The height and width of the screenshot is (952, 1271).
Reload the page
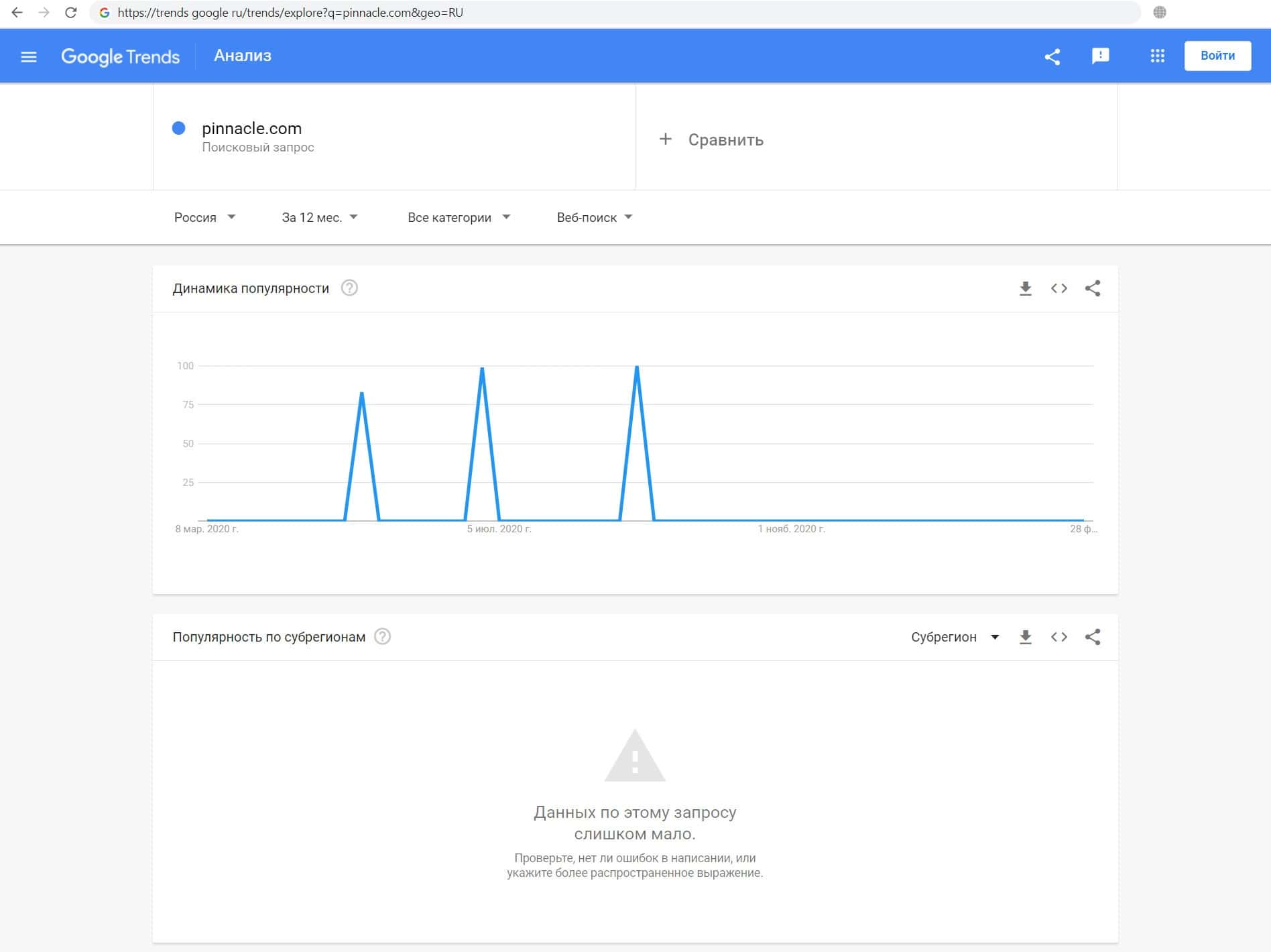[70, 12]
